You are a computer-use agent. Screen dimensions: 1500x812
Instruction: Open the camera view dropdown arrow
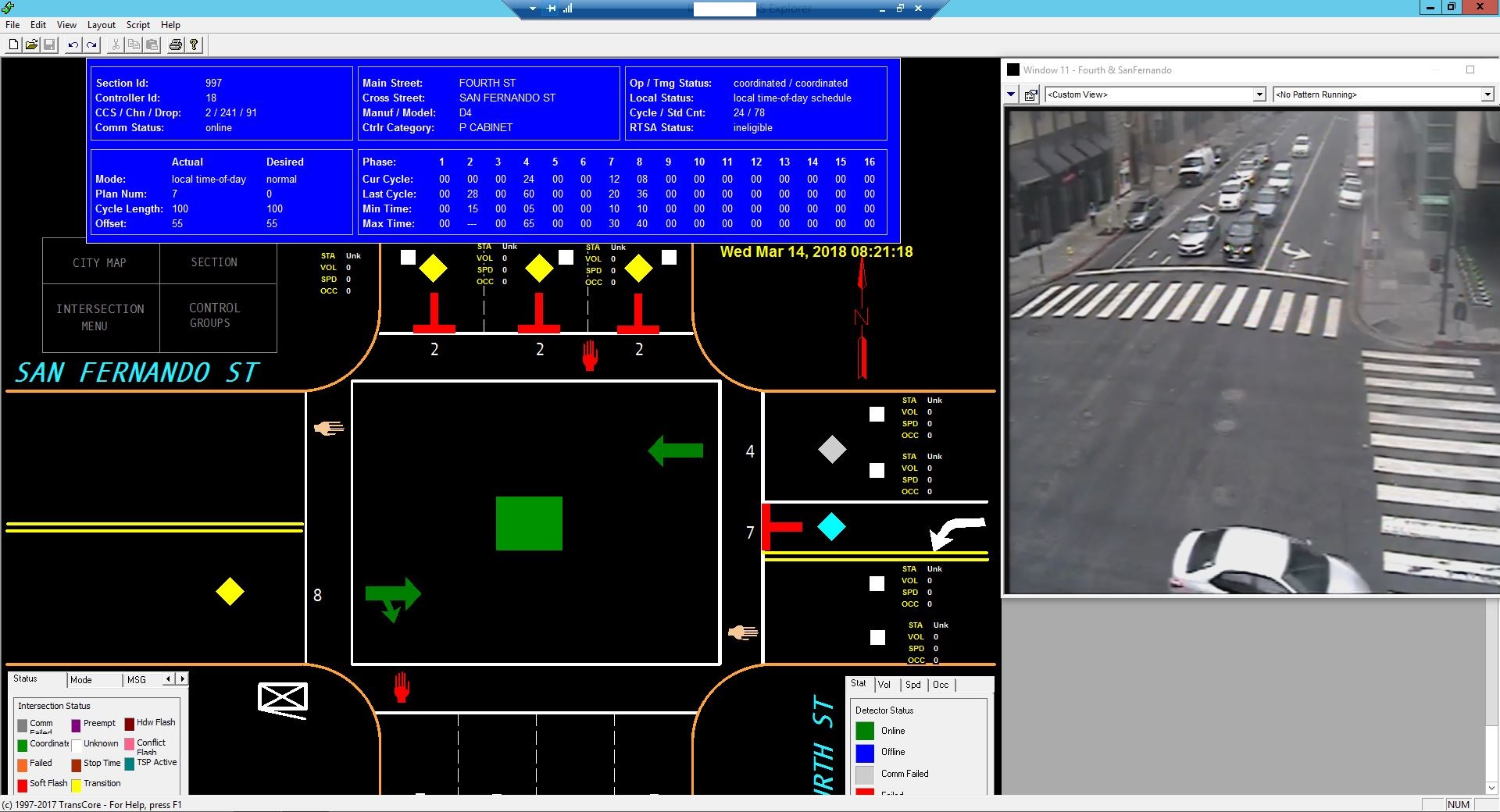(1011, 94)
